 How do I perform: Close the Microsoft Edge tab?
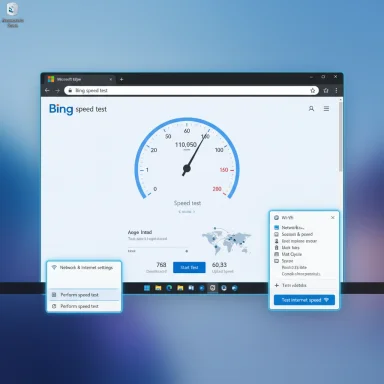point(111,79)
